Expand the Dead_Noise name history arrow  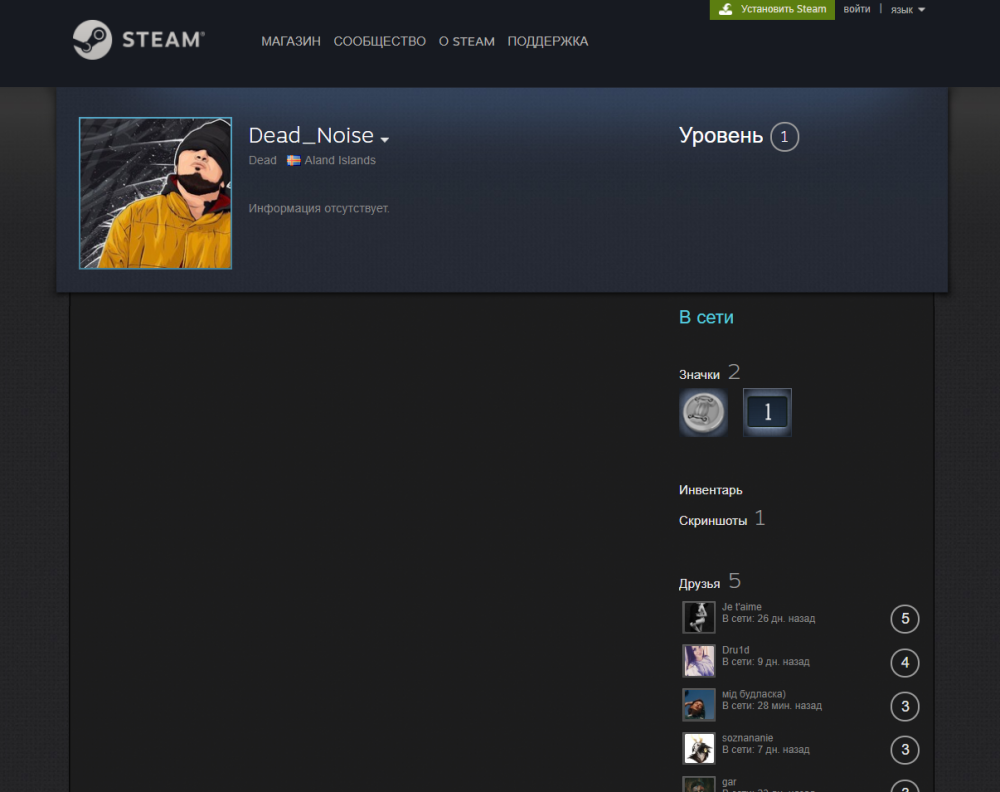point(385,139)
